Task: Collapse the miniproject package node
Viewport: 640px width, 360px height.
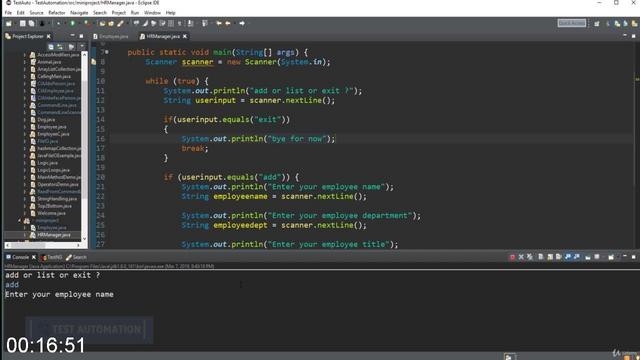Action: [x=19, y=220]
